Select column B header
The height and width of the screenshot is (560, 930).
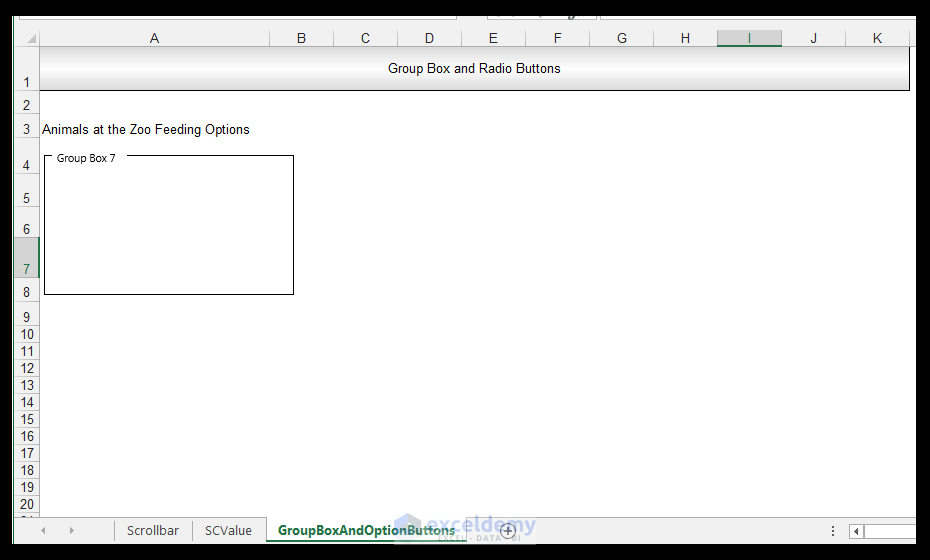[x=301, y=39]
